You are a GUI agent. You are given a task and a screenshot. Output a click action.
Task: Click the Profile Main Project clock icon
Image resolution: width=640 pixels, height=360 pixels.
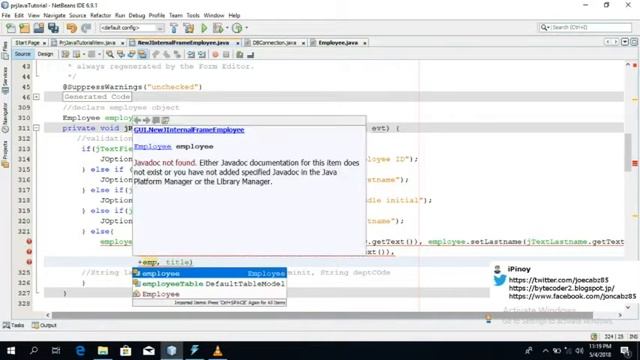[x=237, y=28]
